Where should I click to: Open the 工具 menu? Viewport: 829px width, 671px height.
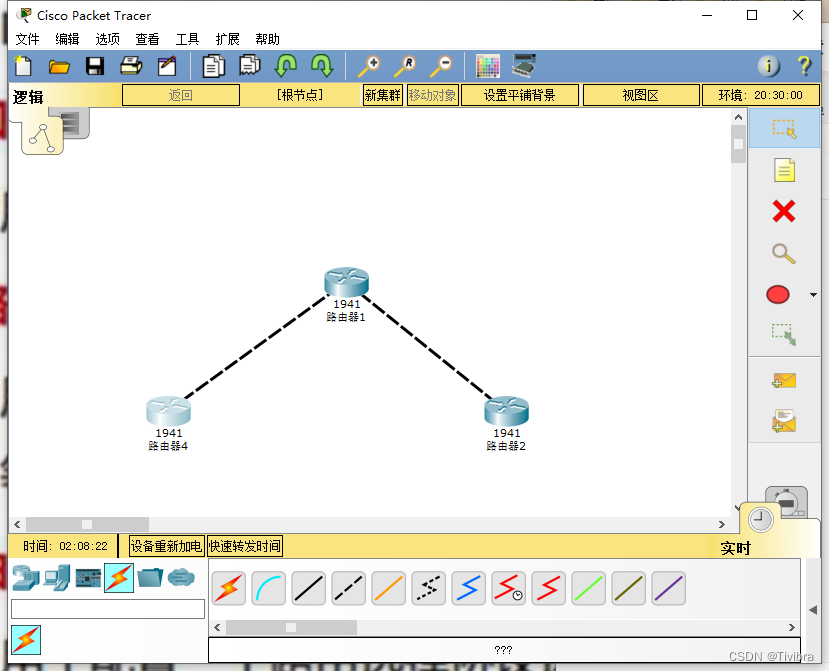point(187,39)
